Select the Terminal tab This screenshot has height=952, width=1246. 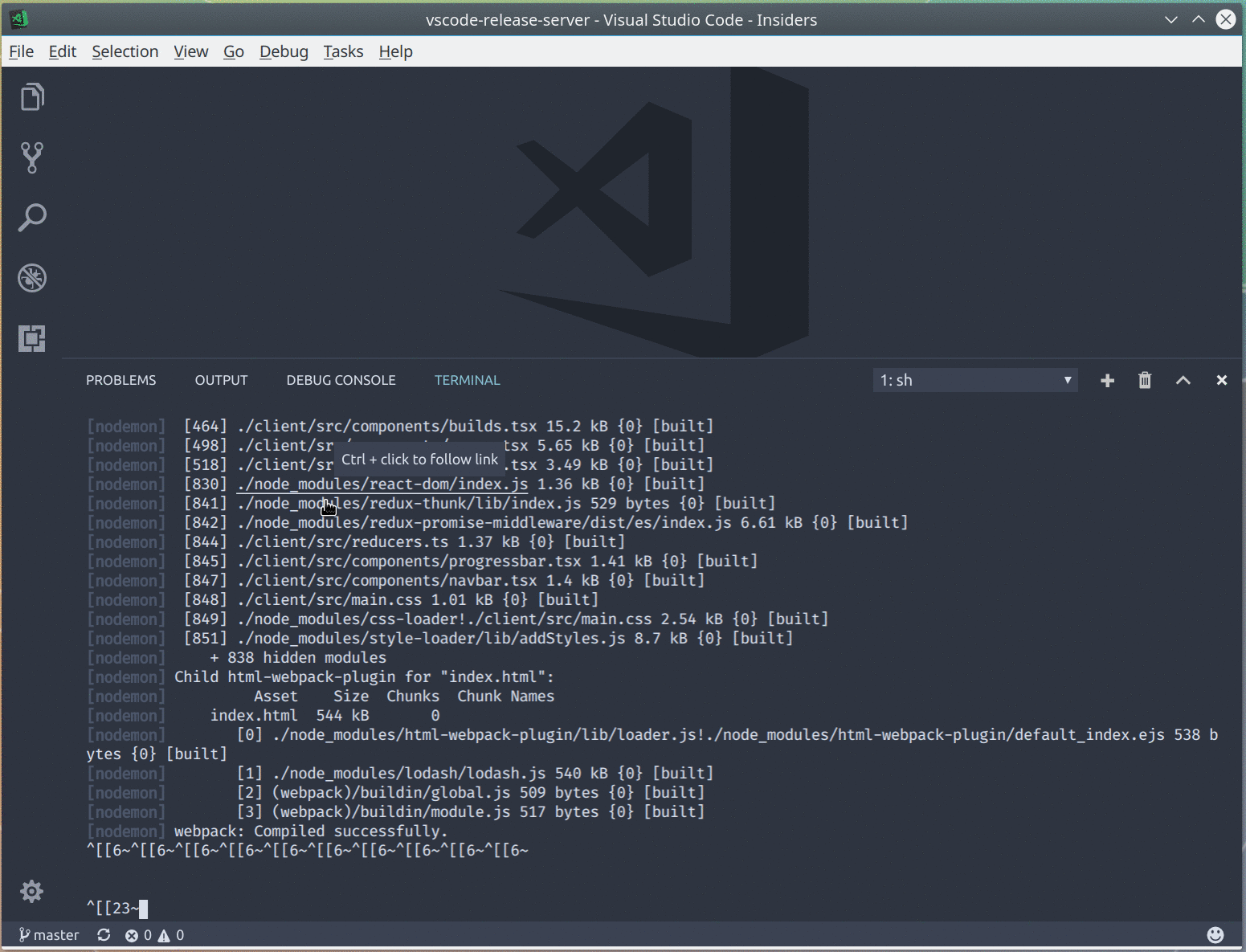coord(468,380)
